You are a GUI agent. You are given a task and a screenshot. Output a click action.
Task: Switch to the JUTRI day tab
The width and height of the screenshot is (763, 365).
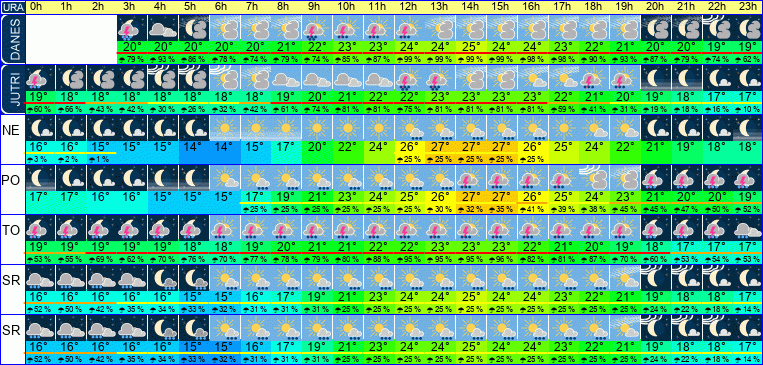click(x=12, y=89)
